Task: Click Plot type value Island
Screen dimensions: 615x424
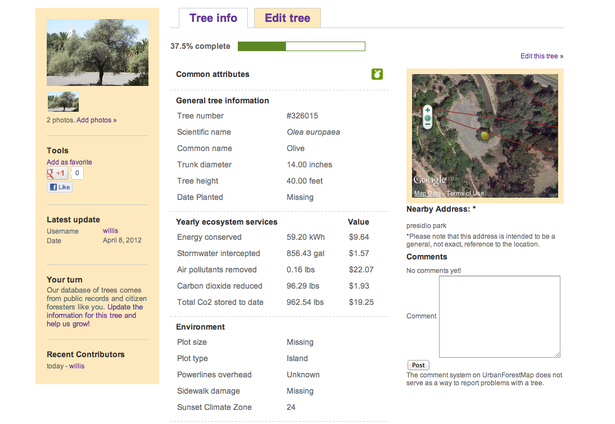Action: pos(297,358)
